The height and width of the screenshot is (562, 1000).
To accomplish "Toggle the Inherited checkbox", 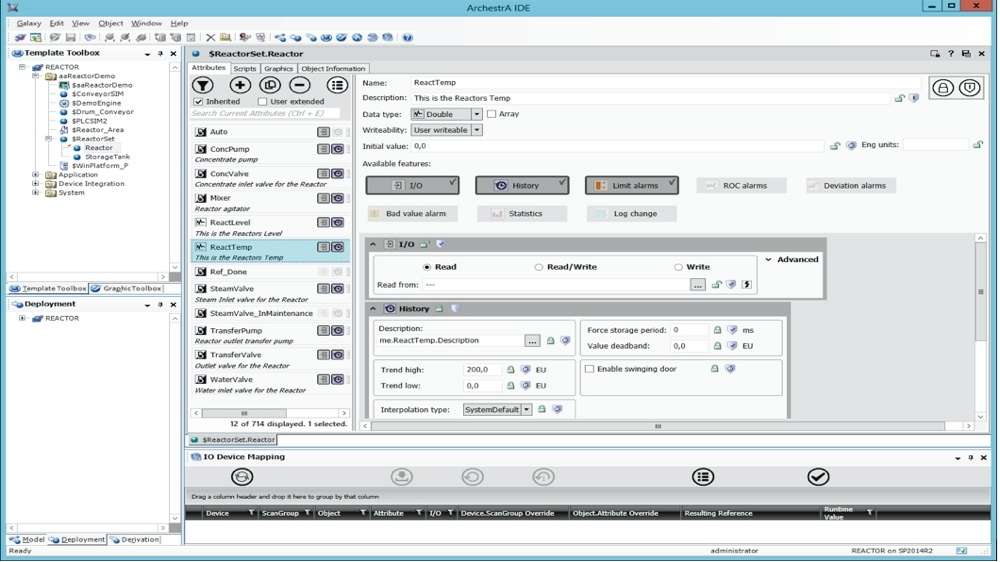I will point(198,101).
